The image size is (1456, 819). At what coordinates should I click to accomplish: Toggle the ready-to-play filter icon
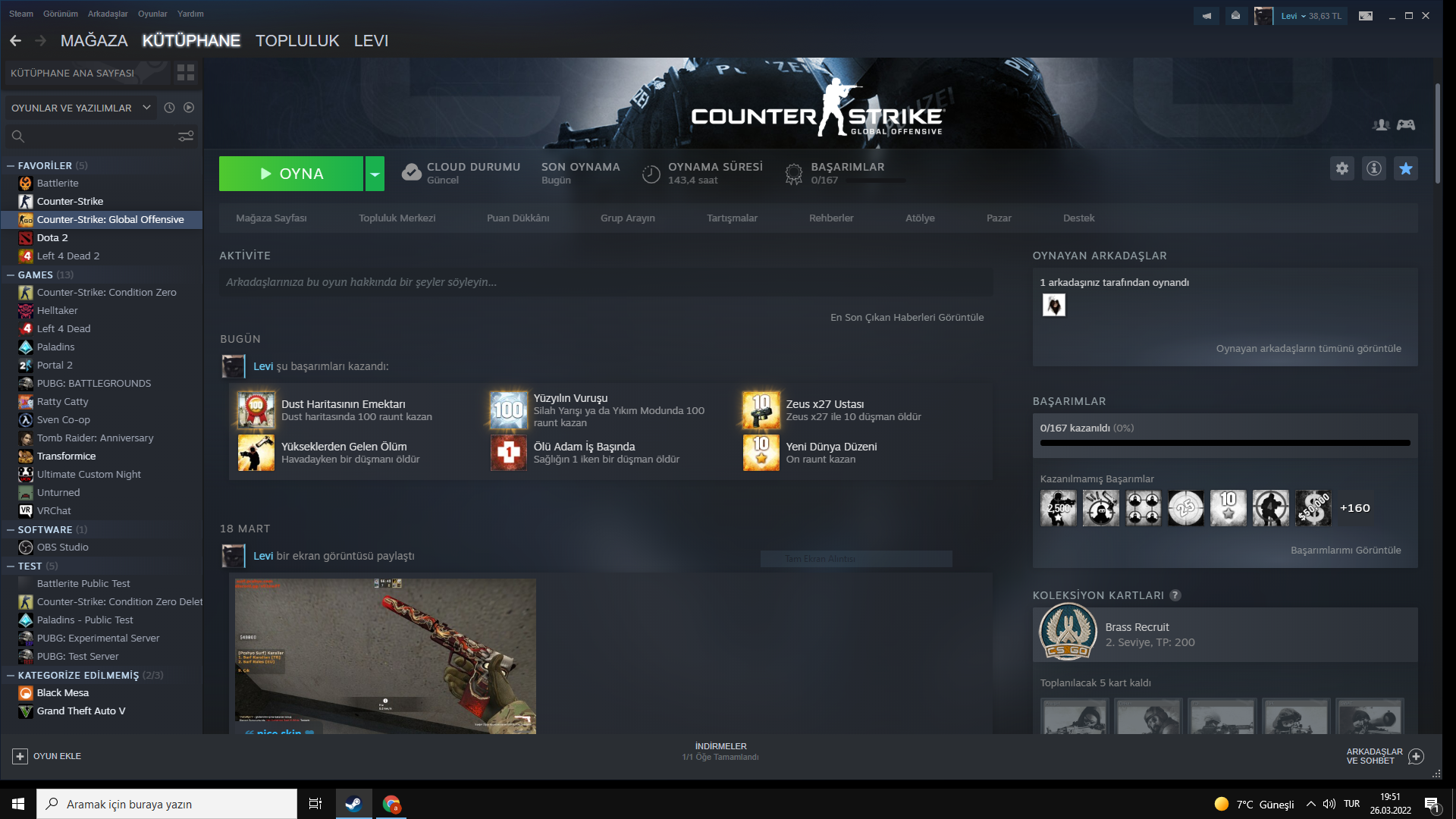click(x=189, y=108)
